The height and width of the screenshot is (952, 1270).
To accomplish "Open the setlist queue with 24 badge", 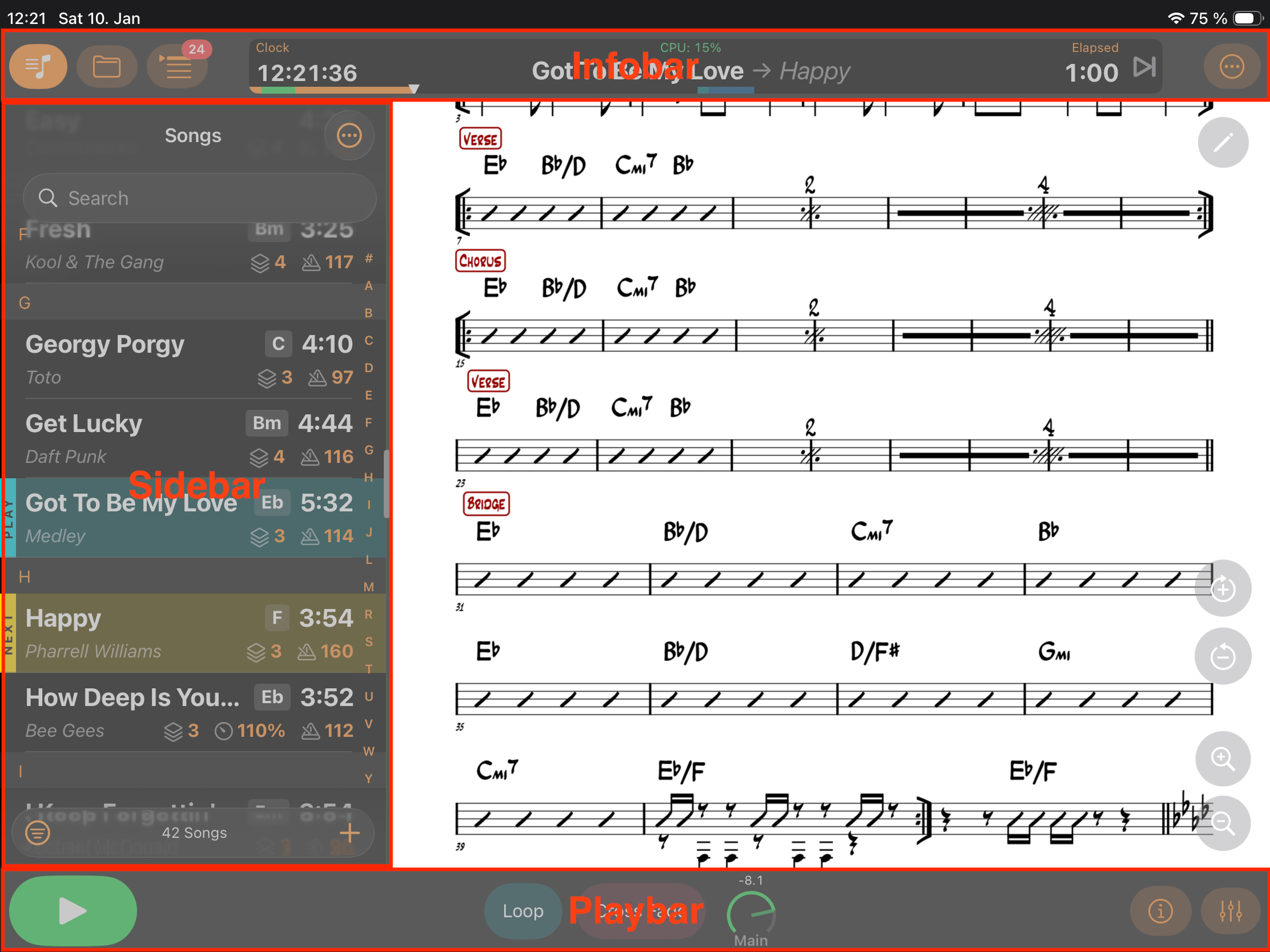I will point(178,68).
